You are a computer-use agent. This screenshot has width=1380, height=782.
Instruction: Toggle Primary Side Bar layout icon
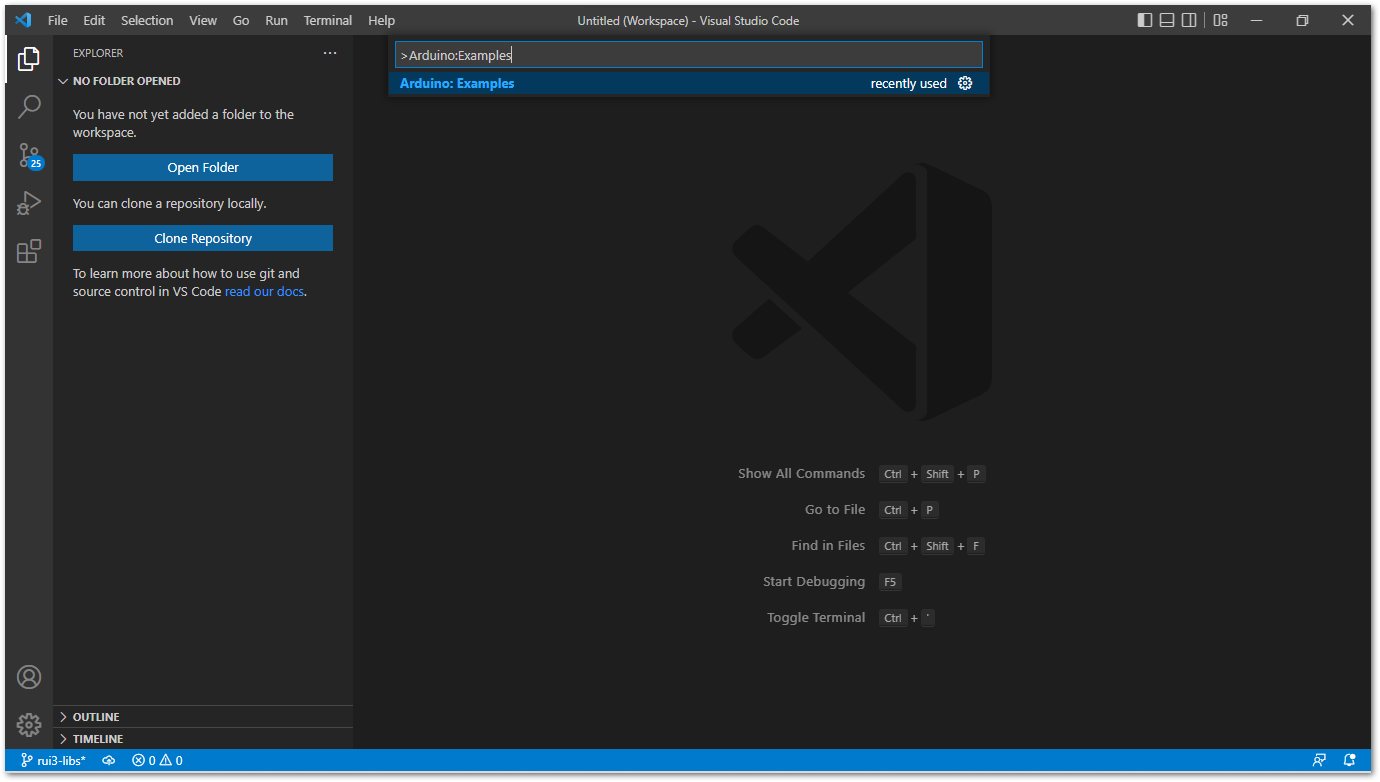pyautogui.click(x=1145, y=20)
